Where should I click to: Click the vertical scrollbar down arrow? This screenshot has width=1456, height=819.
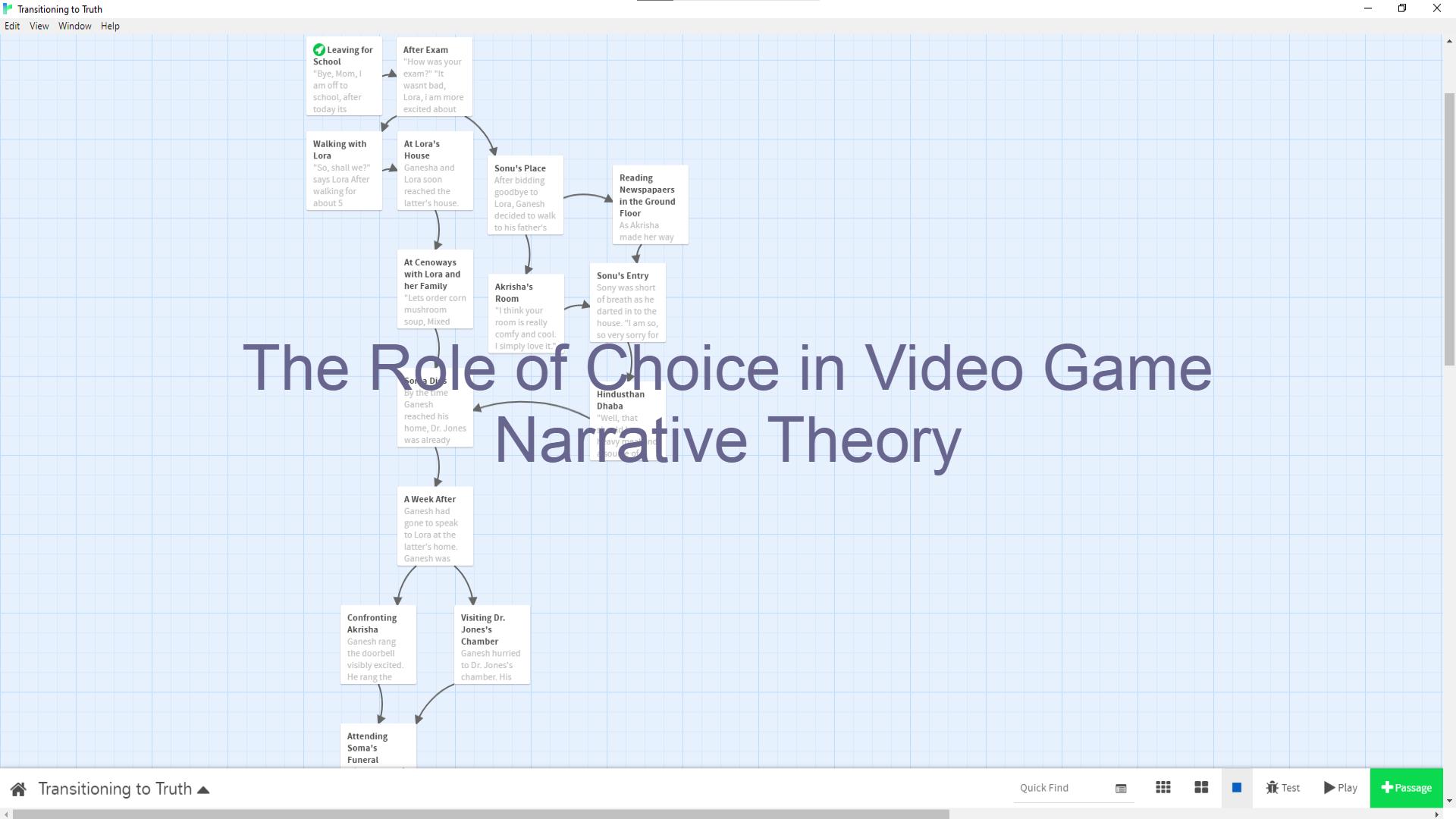click(x=1449, y=801)
